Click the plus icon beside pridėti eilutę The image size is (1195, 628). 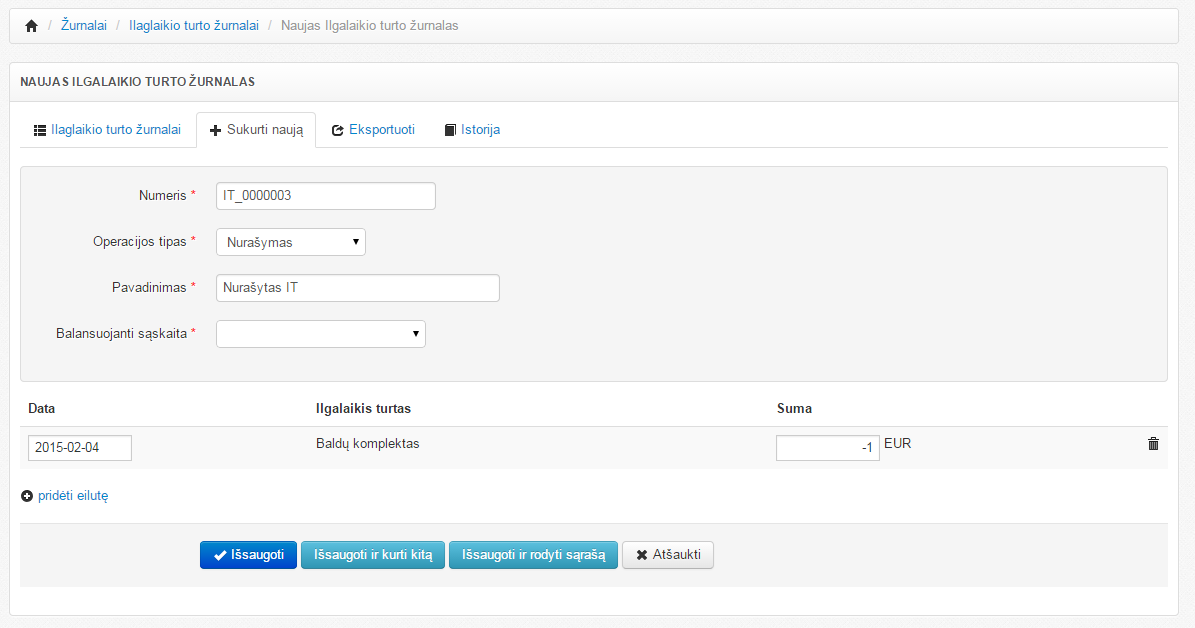(27, 496)
